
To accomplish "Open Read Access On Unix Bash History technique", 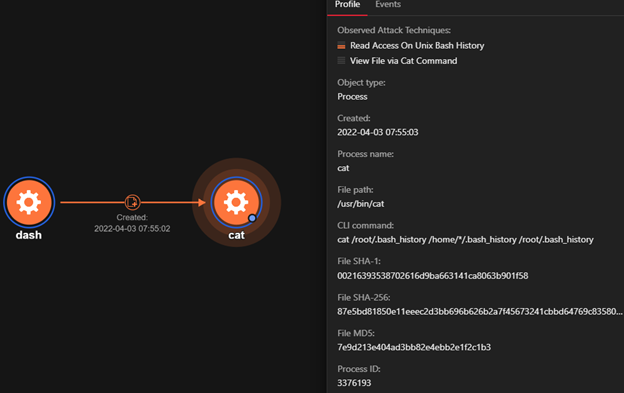I will [x=417, y=46].
